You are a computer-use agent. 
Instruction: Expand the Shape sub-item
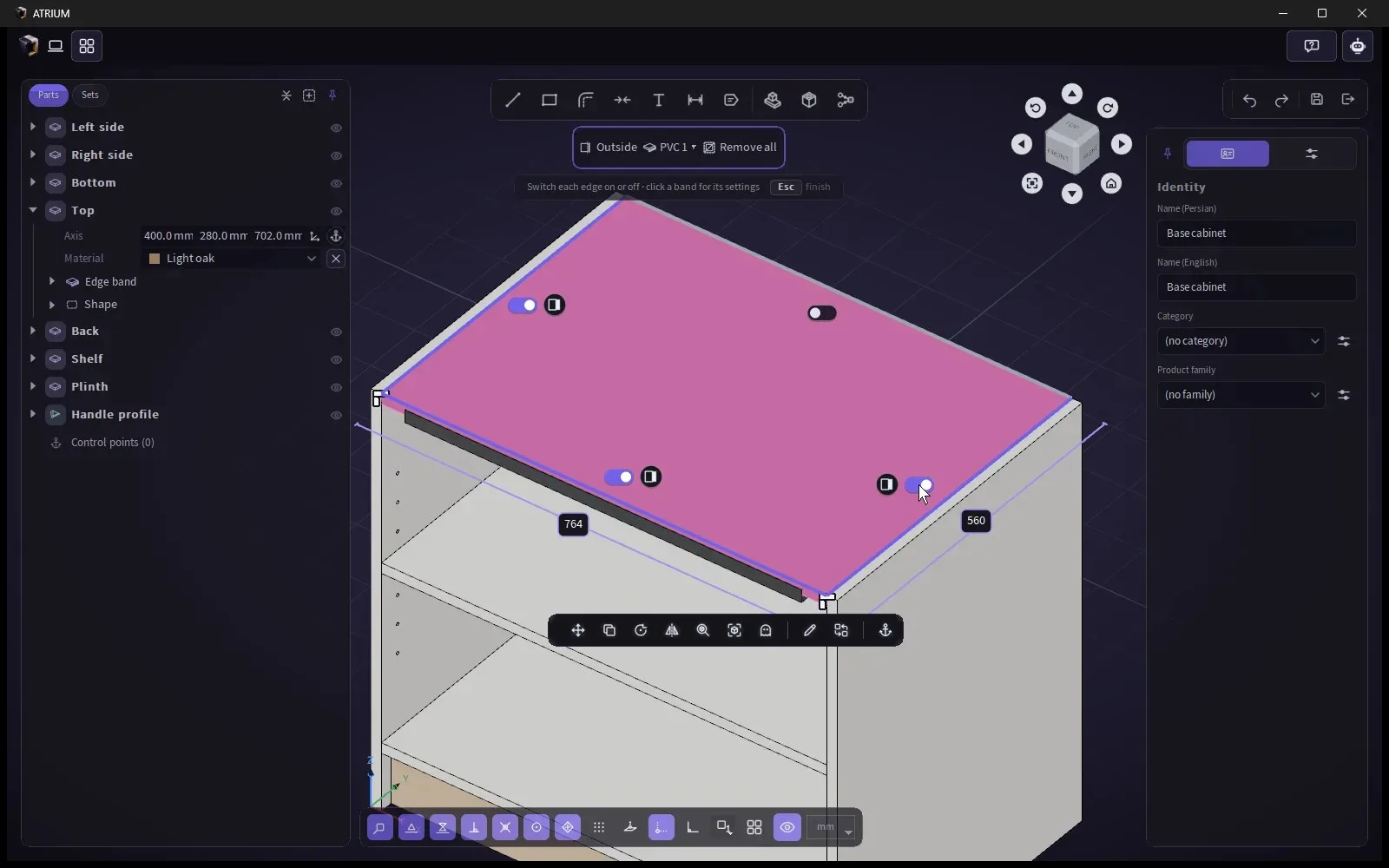(x=52, y=304)
